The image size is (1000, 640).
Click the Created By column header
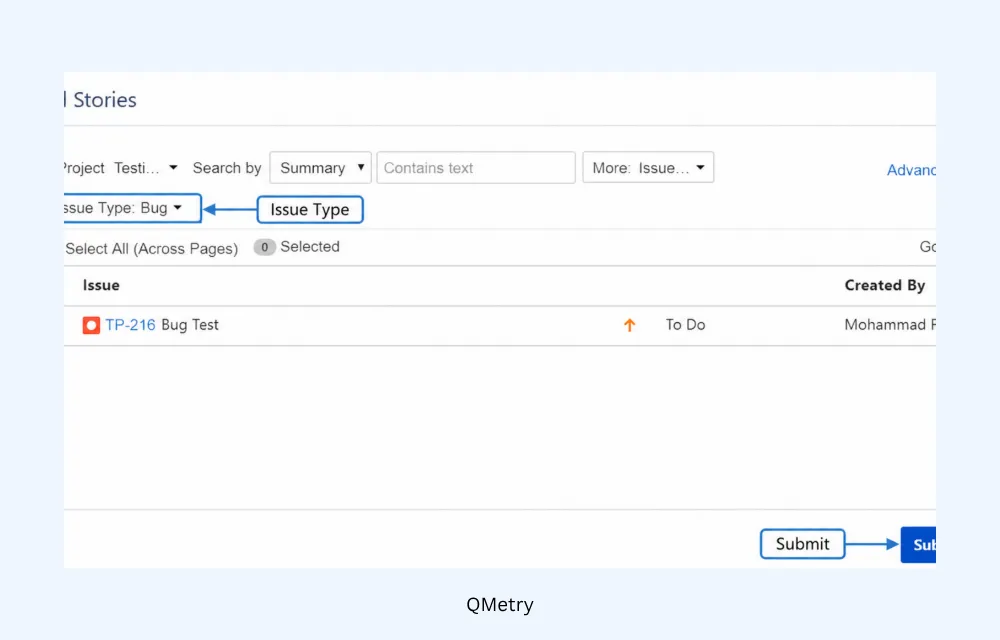tap(885, 285)
